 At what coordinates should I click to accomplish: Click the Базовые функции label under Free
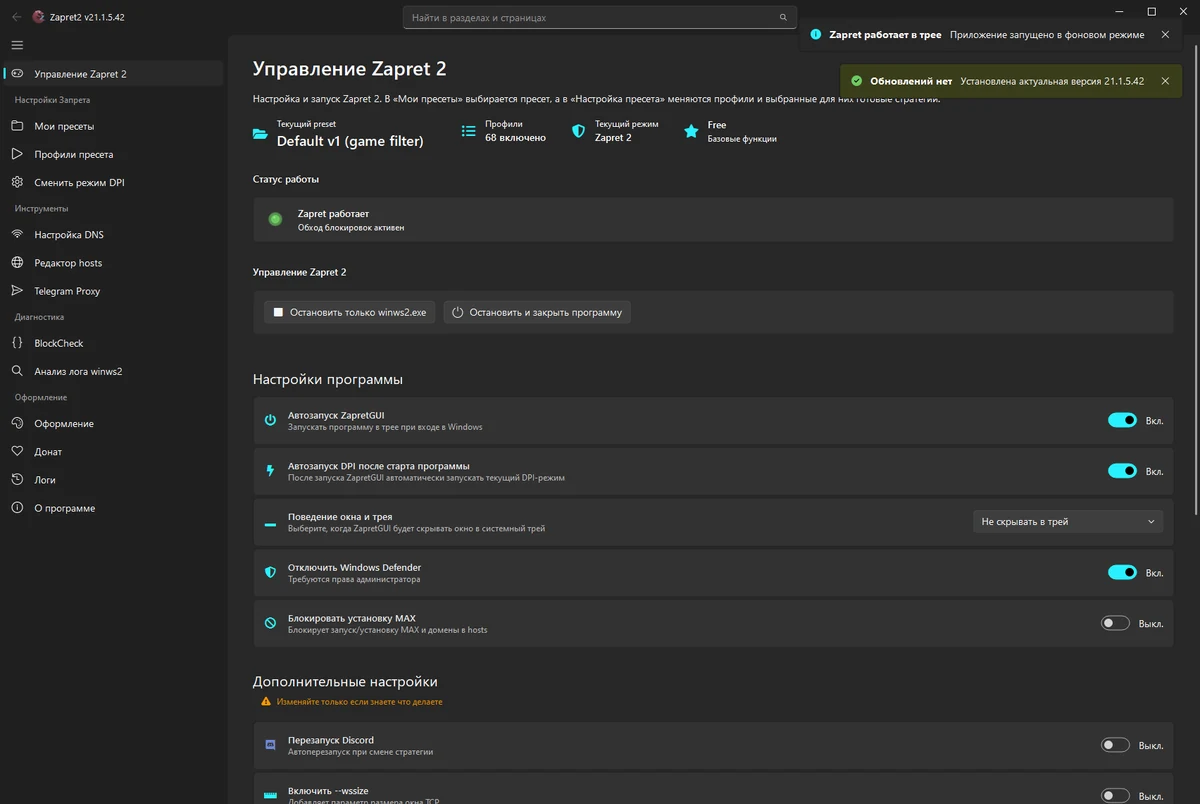click(742, 139)
